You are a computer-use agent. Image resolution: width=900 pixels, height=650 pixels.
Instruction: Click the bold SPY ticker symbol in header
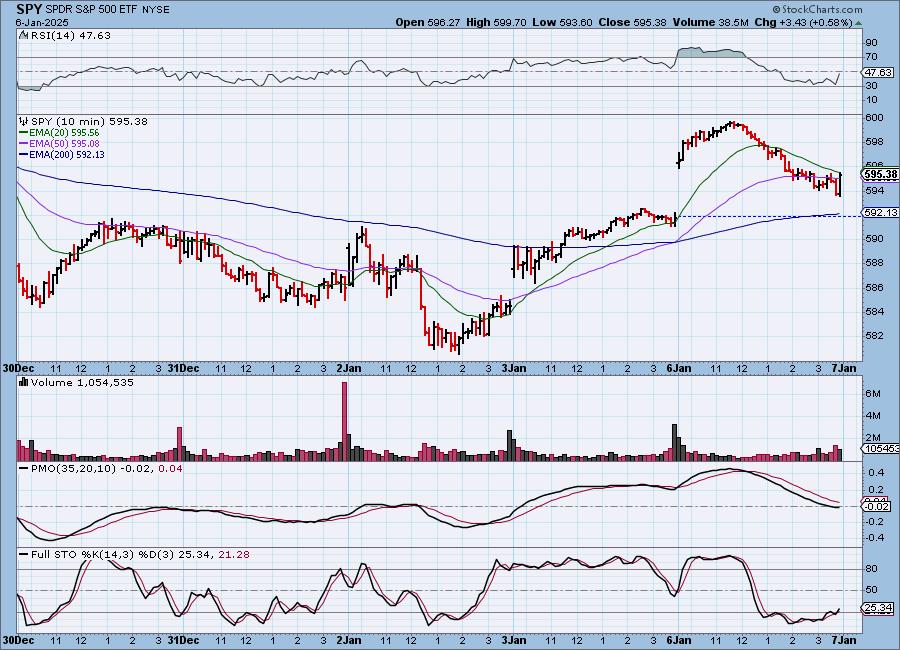[x=29, y=9]
